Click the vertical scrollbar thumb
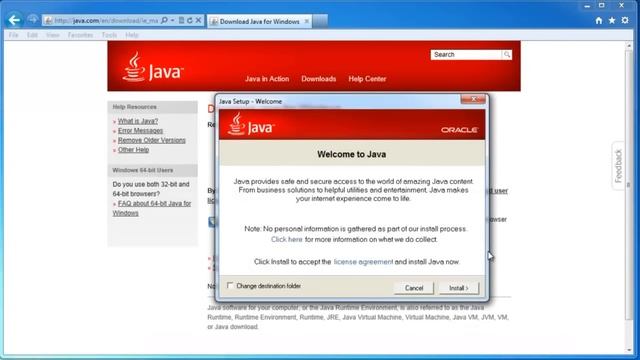The height and width of the screenshot is (360, 640). (x=629, y=185)
